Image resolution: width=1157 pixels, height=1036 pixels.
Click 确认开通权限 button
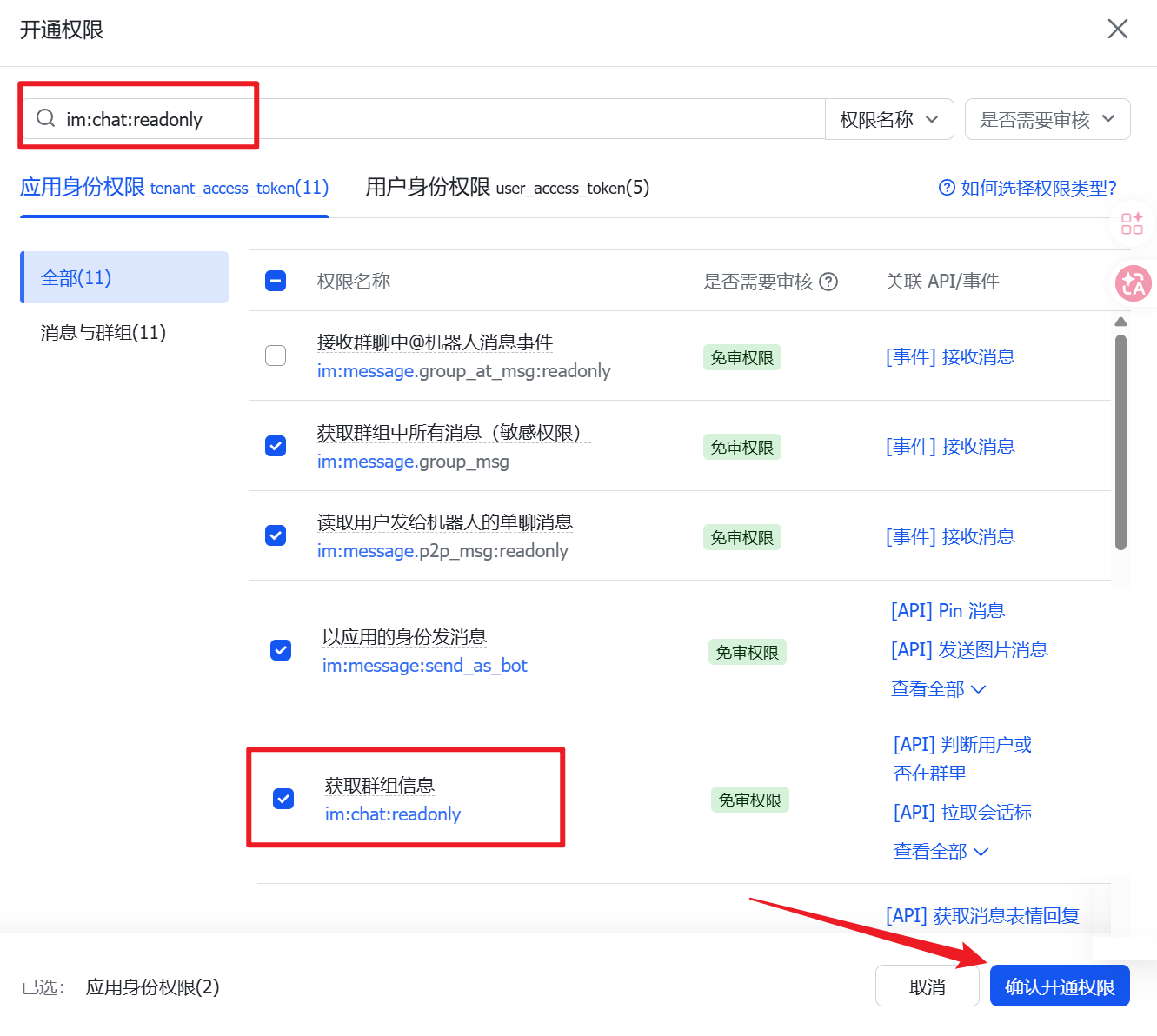pyautogui.click(x=1059, y=986)
